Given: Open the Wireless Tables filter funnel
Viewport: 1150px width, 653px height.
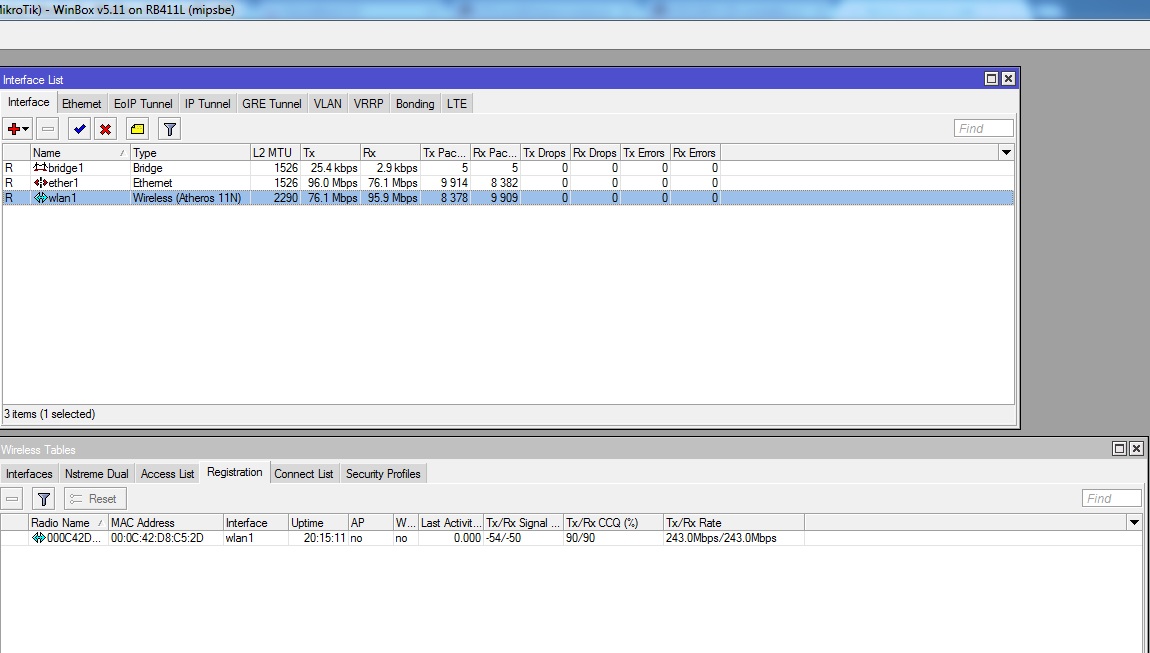Looking at the screenshot, I should tap(44, 499).
